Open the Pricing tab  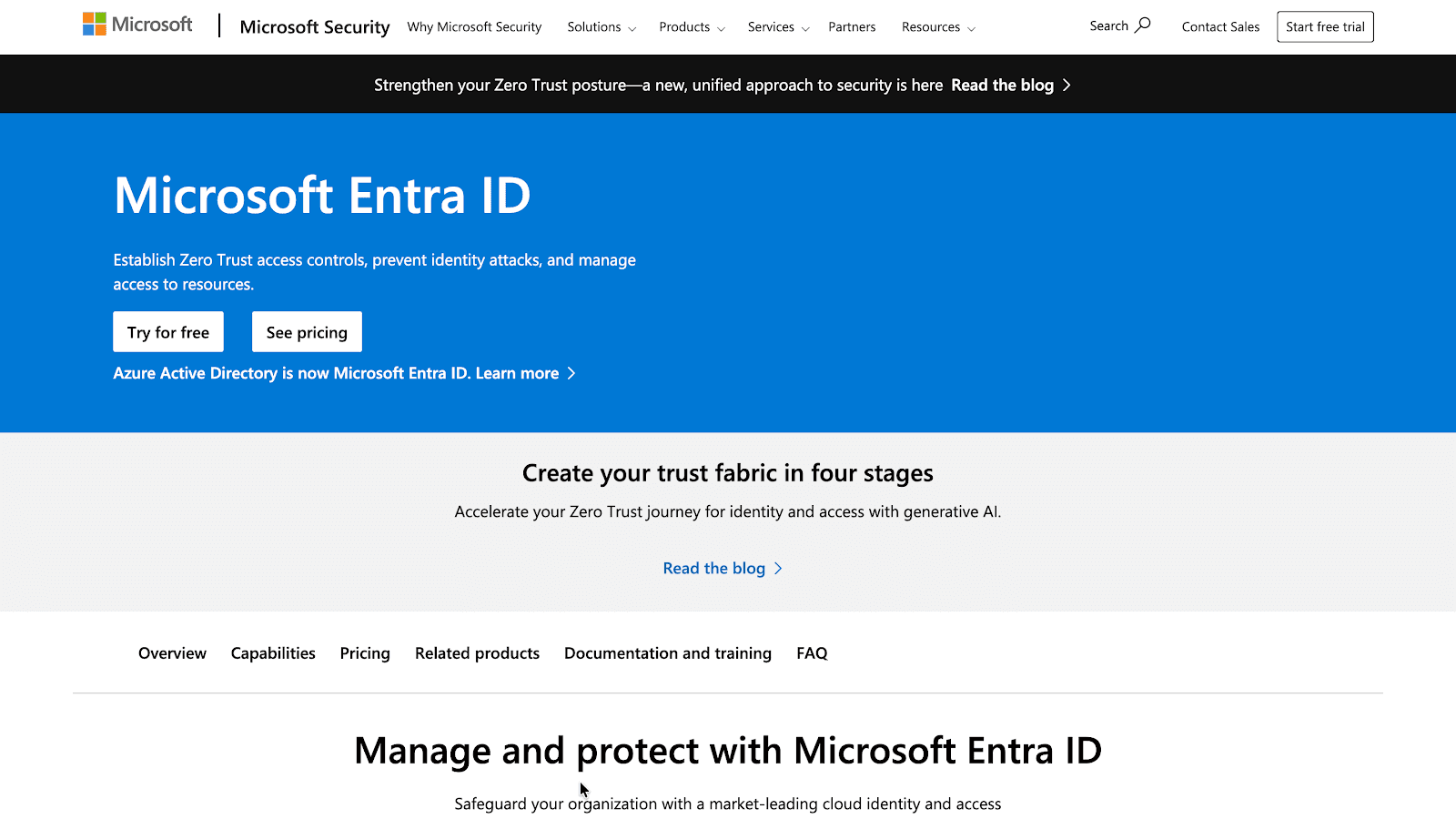click(x=364, y=653)
